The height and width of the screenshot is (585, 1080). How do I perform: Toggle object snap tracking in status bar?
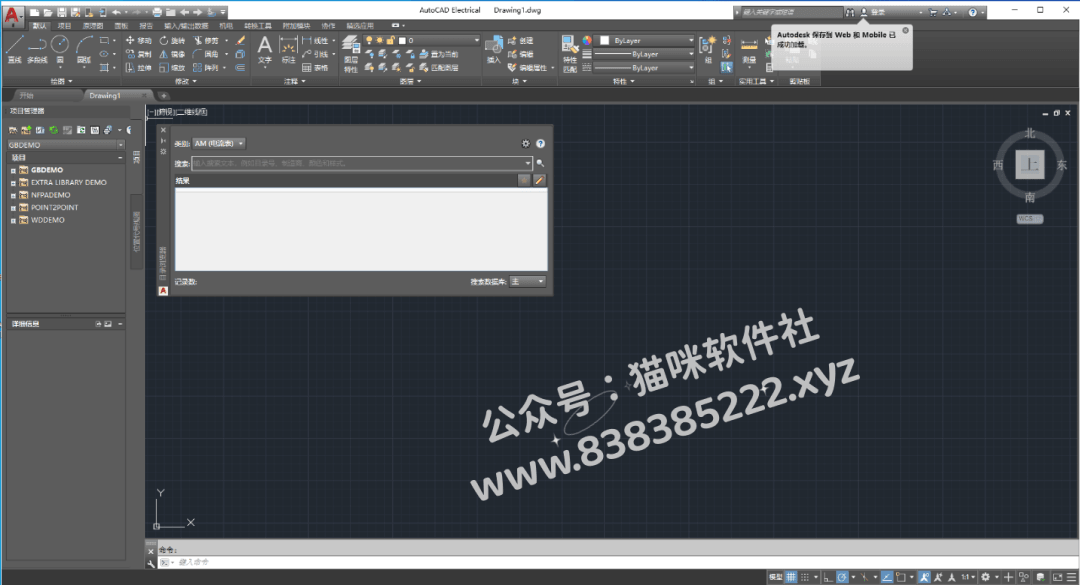click(x=886, y=577)
